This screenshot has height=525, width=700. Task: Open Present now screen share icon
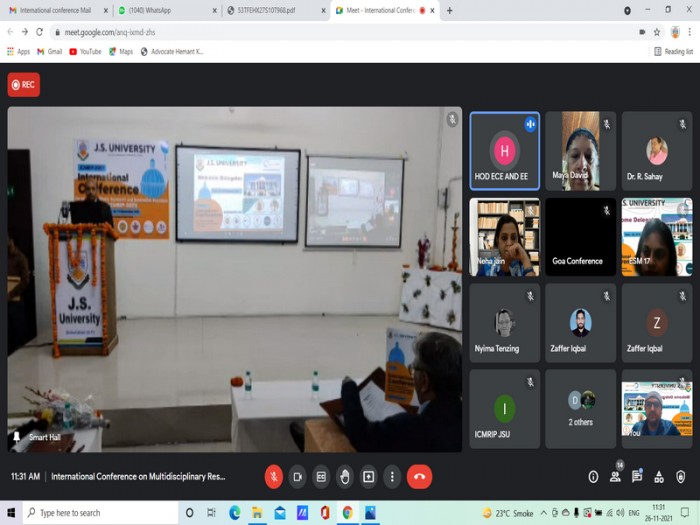368,477
